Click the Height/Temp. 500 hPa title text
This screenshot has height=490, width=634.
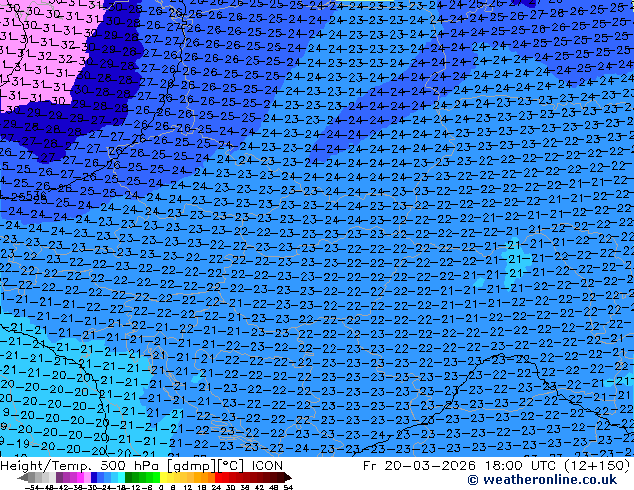point(80,466)
